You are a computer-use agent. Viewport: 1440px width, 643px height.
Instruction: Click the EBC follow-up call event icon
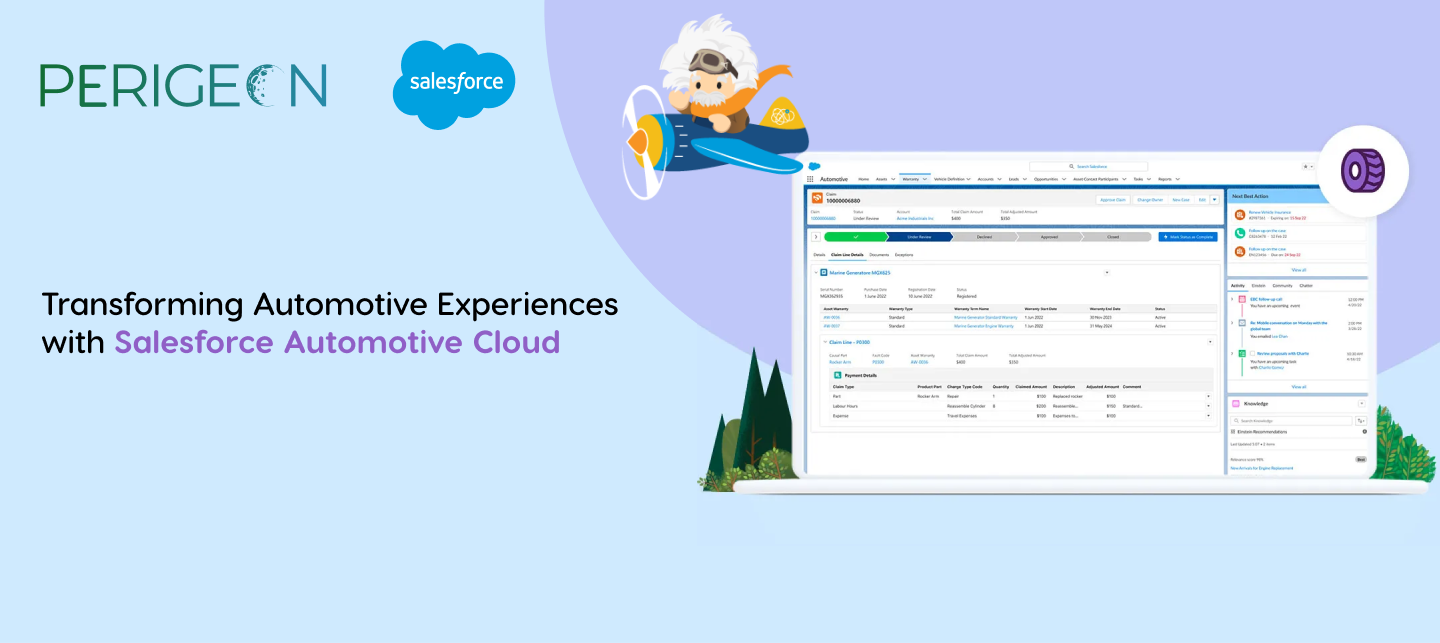(1242, 299)
